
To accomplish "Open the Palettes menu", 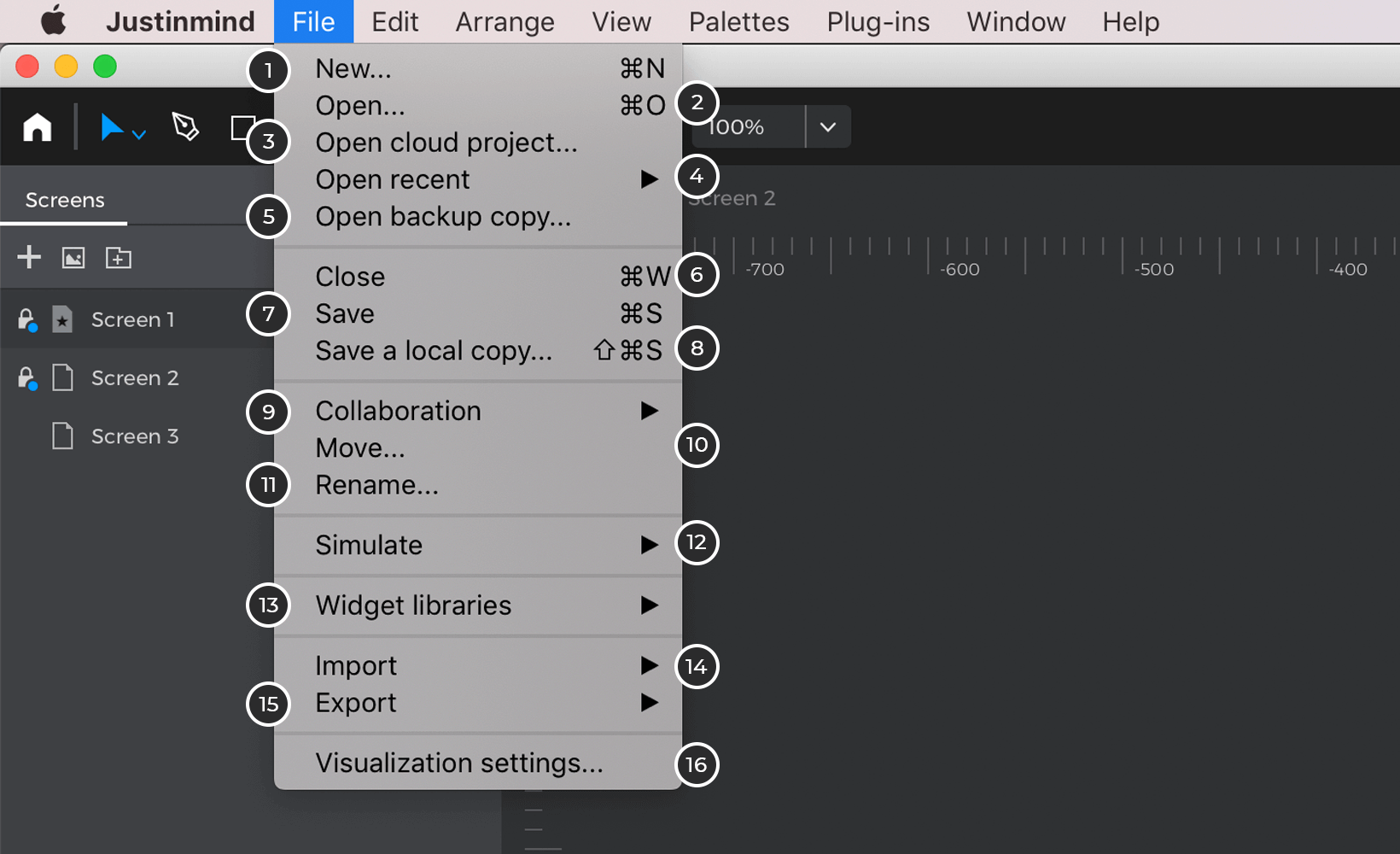I will (x=738, y=21).
